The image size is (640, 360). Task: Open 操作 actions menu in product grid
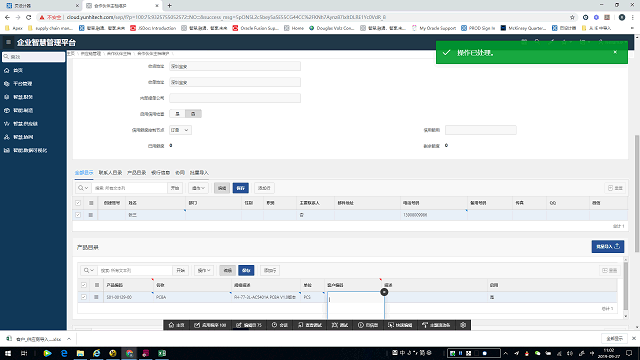[204, 270]
